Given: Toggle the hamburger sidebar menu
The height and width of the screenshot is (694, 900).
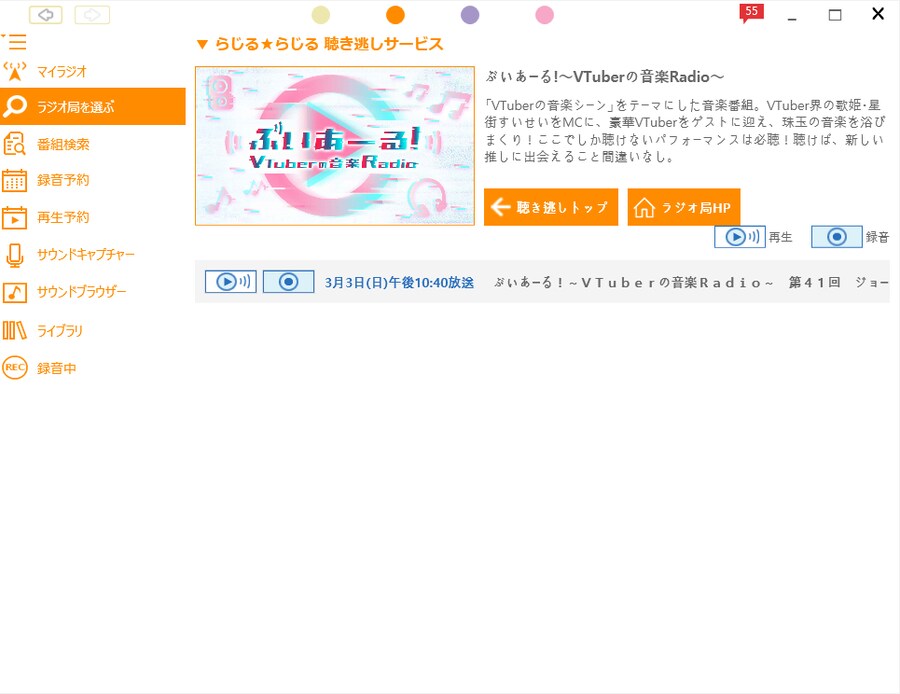Looking at the screenshot, I should (x=15, y=41).
